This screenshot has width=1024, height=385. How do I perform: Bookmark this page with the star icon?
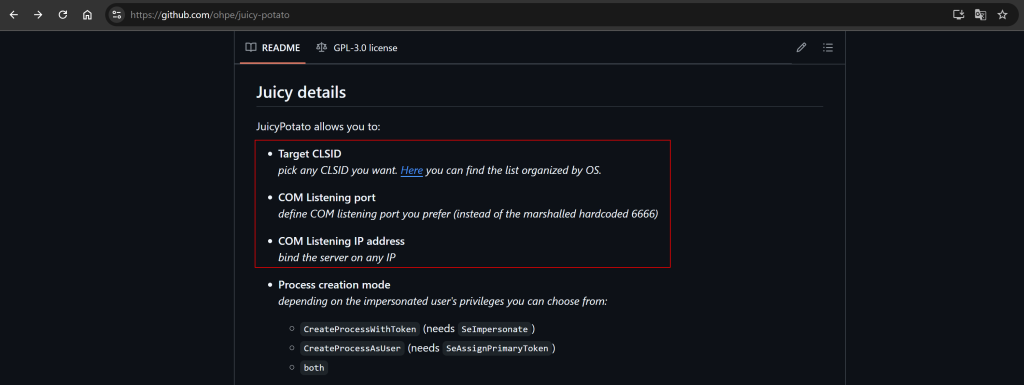click(x=1002, y=14)
